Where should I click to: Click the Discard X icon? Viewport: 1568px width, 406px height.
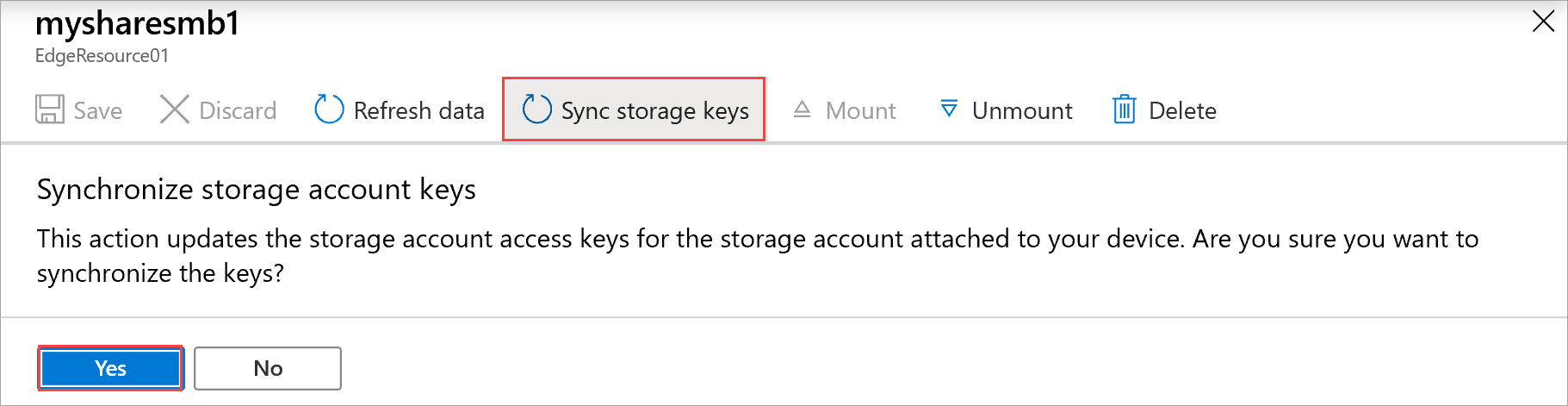(175, 109)
